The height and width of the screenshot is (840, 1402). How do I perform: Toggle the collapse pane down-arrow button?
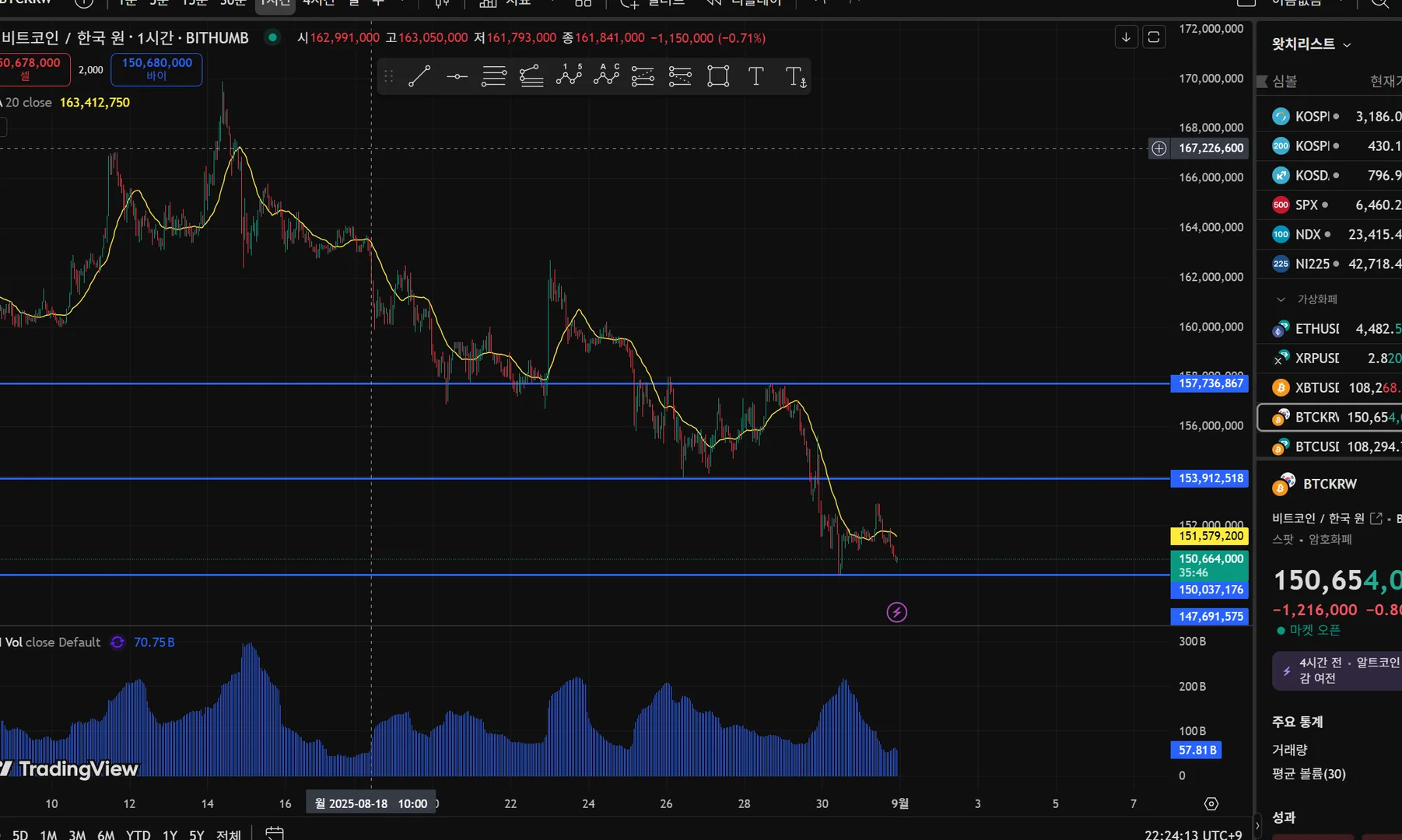pyautogui.click(x=1126, y=37)
